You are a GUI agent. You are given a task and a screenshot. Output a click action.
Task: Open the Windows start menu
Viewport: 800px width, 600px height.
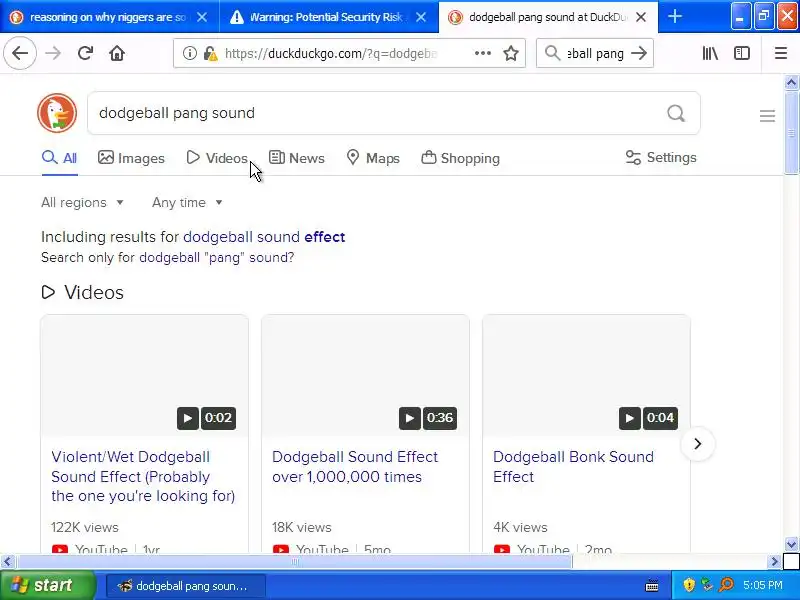point(47,585)
